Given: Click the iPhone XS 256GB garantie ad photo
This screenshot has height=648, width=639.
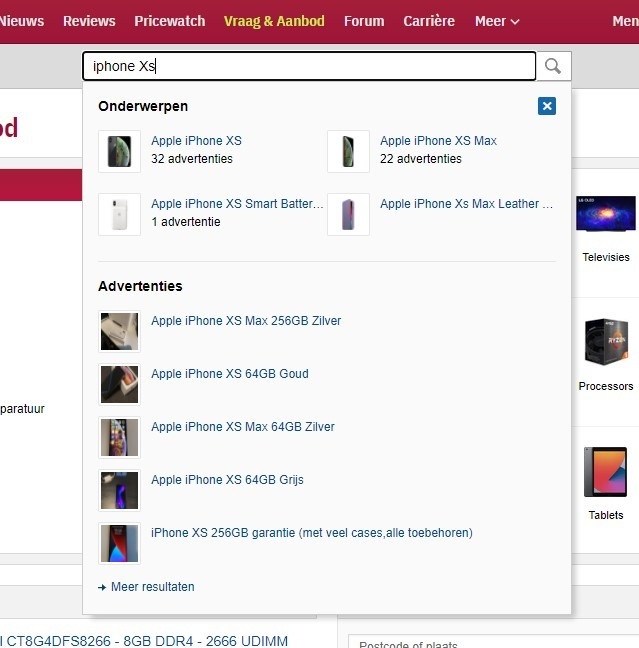Looking at the screenshot, I should pyautogui.click(x=119, y=543).
